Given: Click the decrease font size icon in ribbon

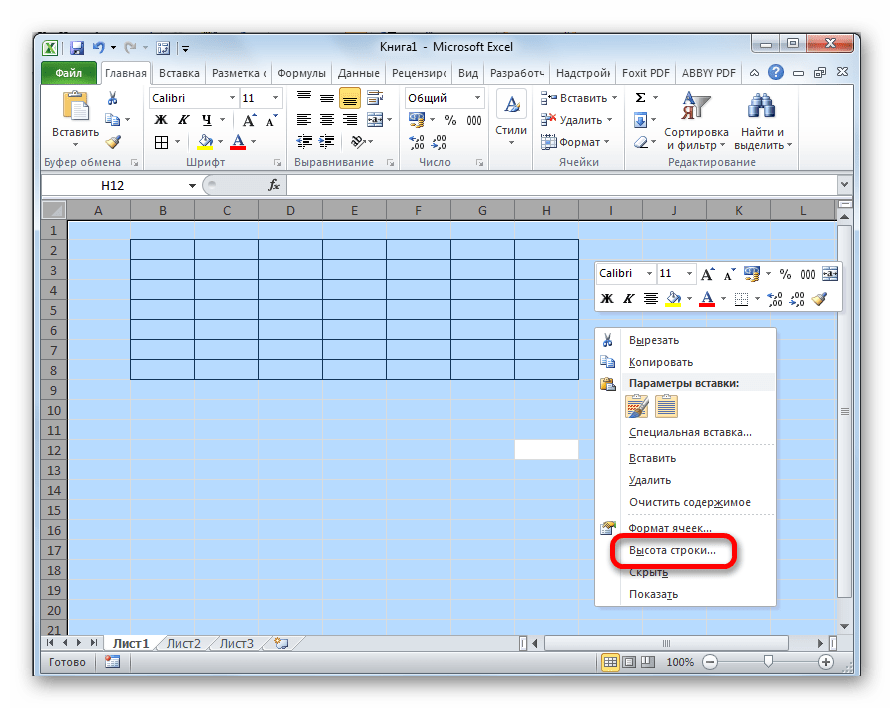Looking at the screenshot, I should pos(271,120).
